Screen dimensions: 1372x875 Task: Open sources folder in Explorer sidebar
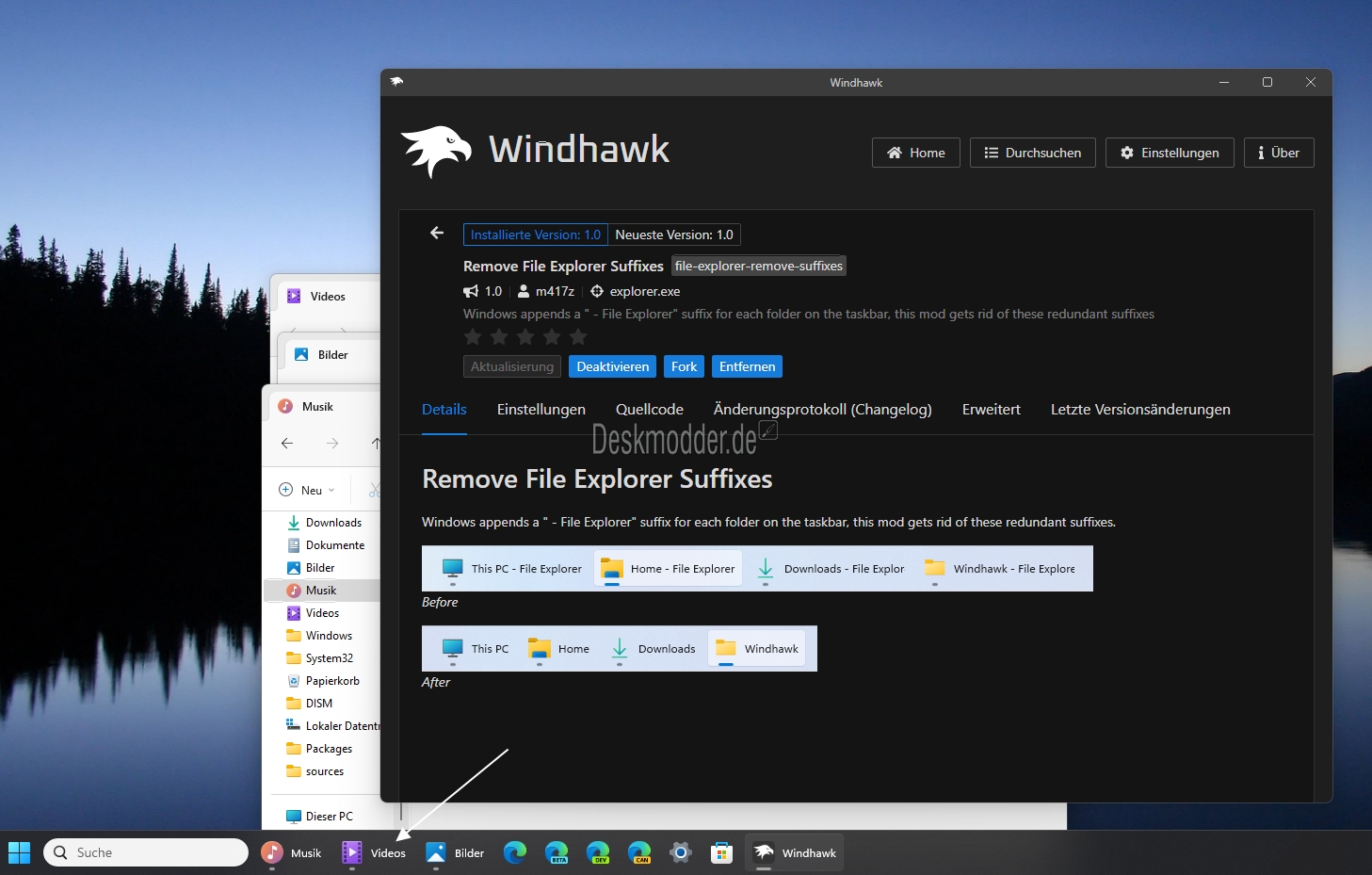point(323,771)
